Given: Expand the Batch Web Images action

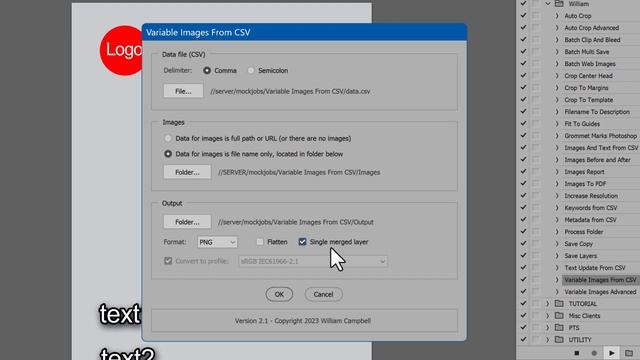Looking at the screenshot, I should pyautogui.click(x=557, y=64).
